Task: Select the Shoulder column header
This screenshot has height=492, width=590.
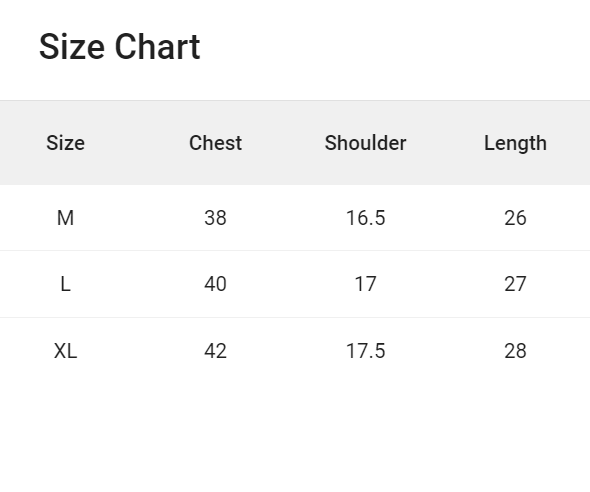Action: [365, 143]
